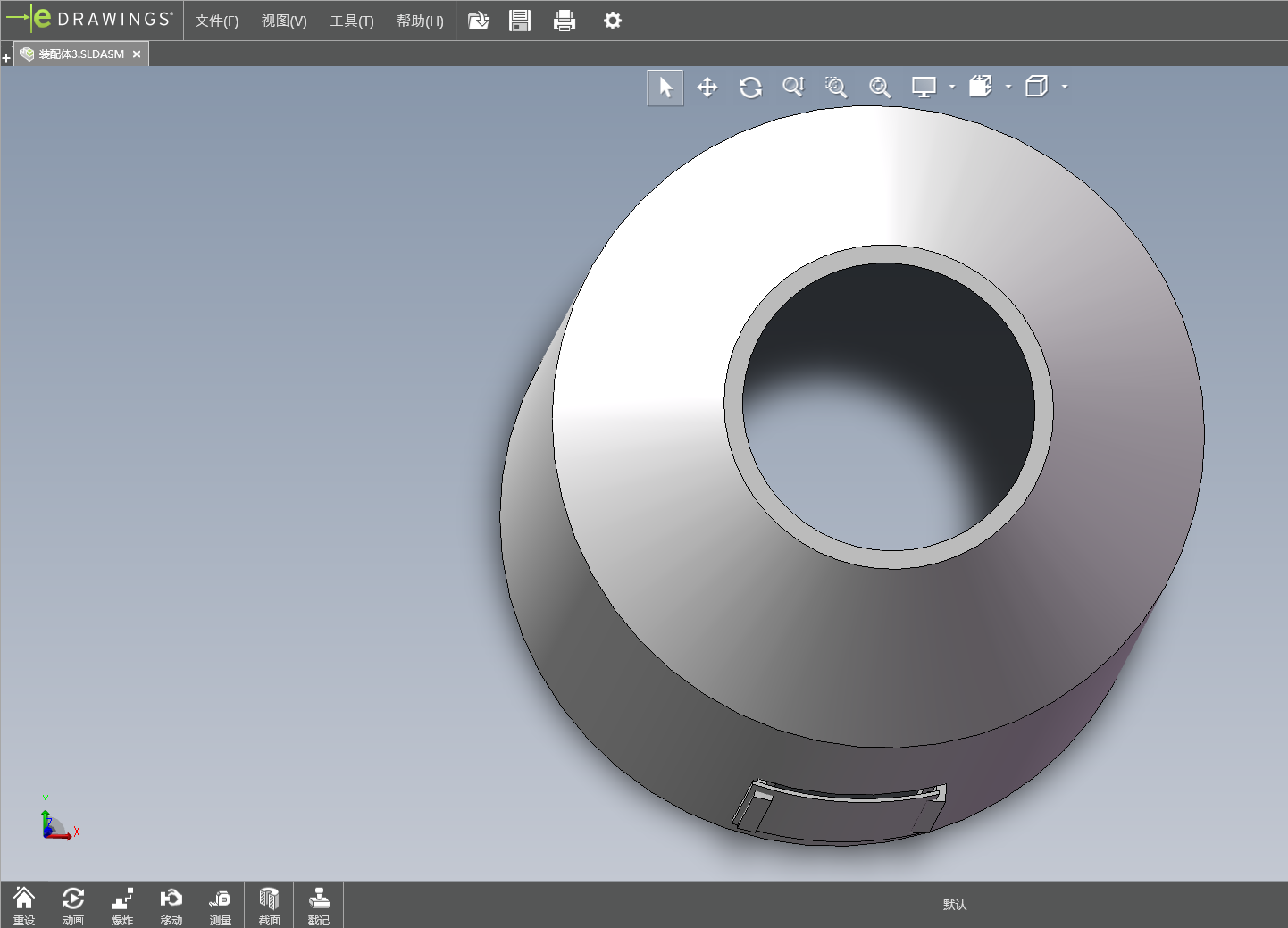Screen dimensions: 1288x928
Task: Open the 文件(F) menu
Action: pyautogui.click(x=217, y=21)
